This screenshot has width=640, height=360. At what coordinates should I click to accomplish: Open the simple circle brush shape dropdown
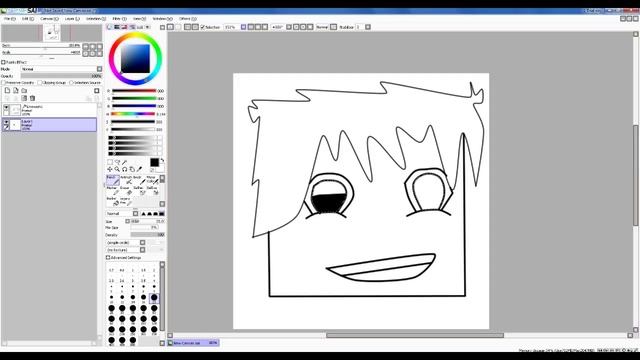pos(126,242)
